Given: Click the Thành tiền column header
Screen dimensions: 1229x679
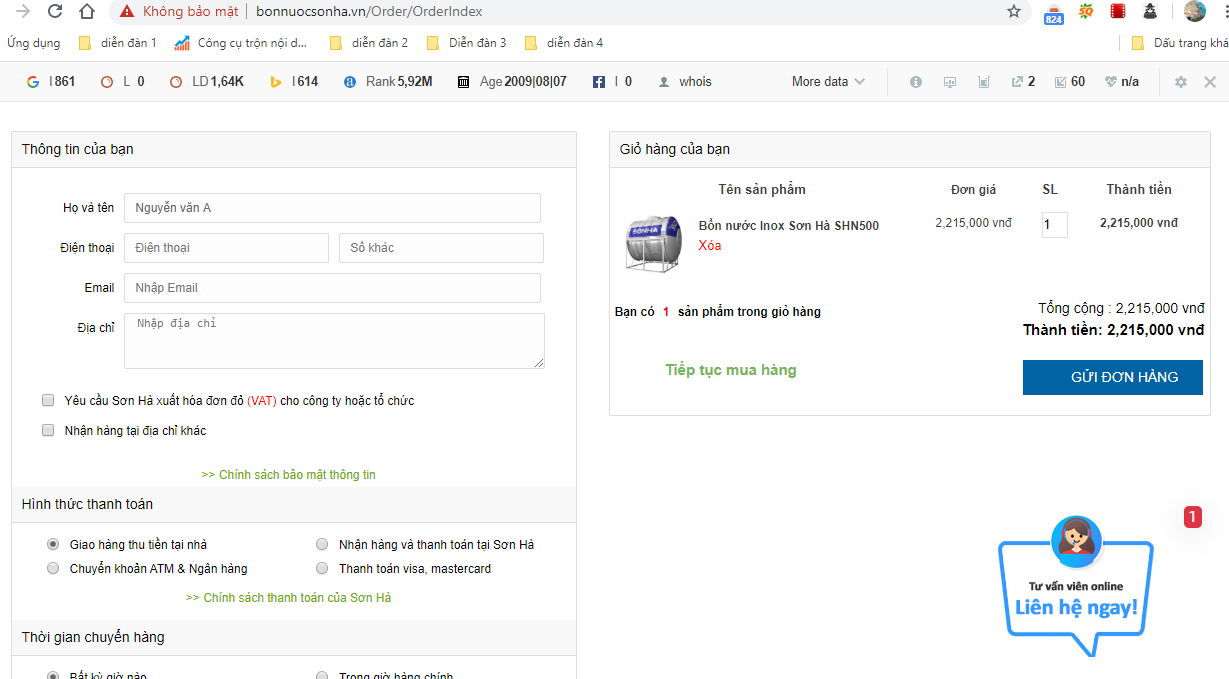Looking at the screenshot, I should tap(1139, 190).
